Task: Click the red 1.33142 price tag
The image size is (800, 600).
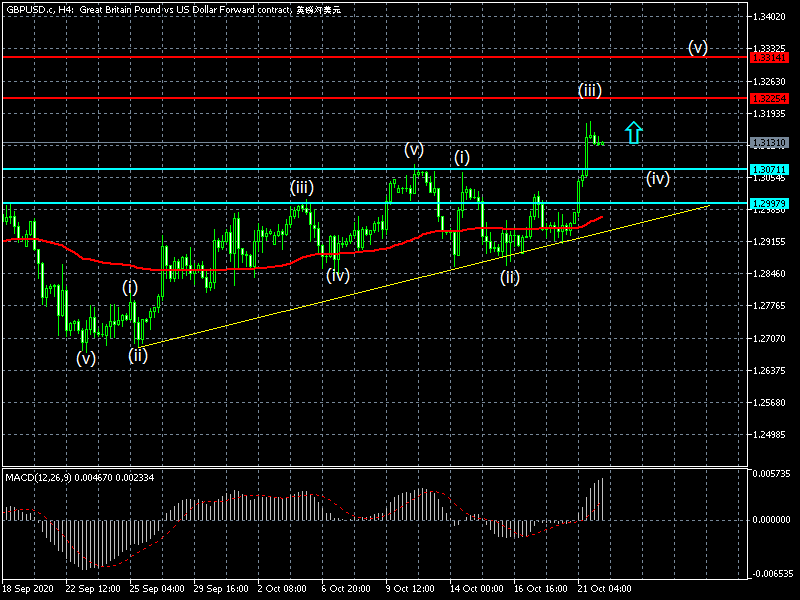Action: (x=768, y=58)
